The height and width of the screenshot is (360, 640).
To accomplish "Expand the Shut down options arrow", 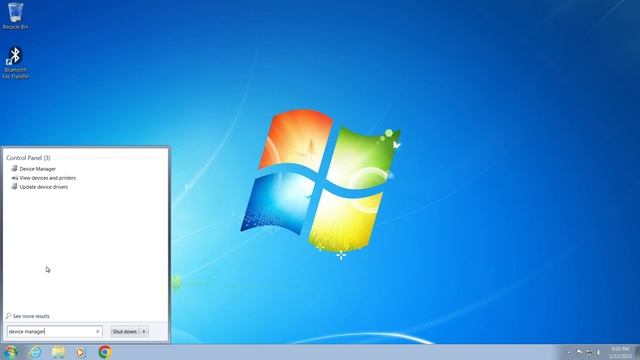I will 144,331.
